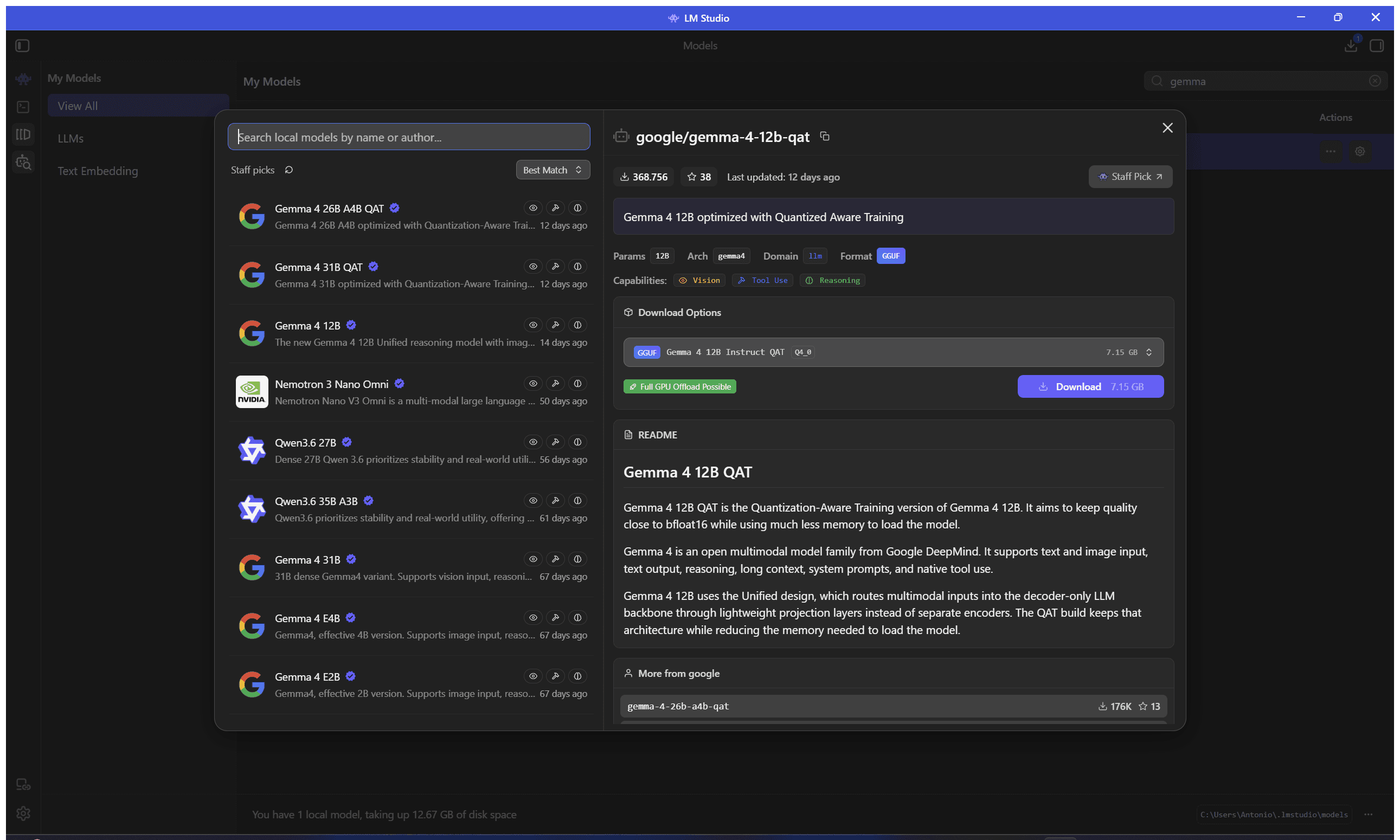Open the Qwen3.6 35B A3B result
The width and height of the screenshot is (1400, 840).
411,509
